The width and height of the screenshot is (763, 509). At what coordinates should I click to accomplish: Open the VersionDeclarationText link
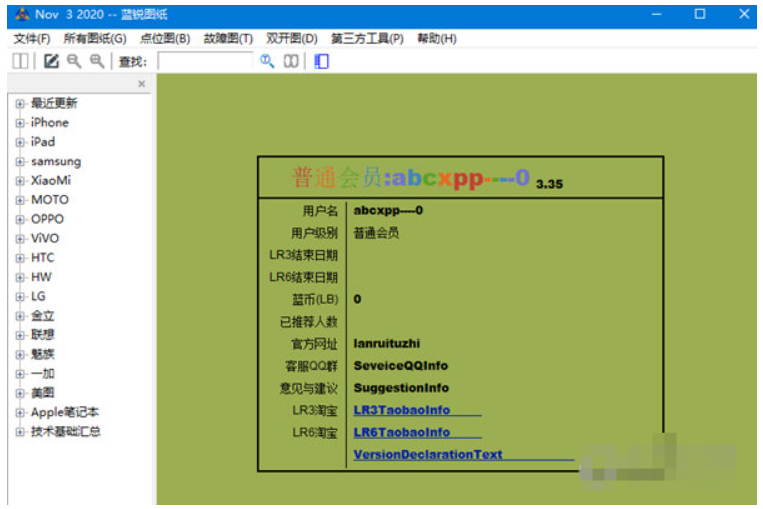pos(428,454)
